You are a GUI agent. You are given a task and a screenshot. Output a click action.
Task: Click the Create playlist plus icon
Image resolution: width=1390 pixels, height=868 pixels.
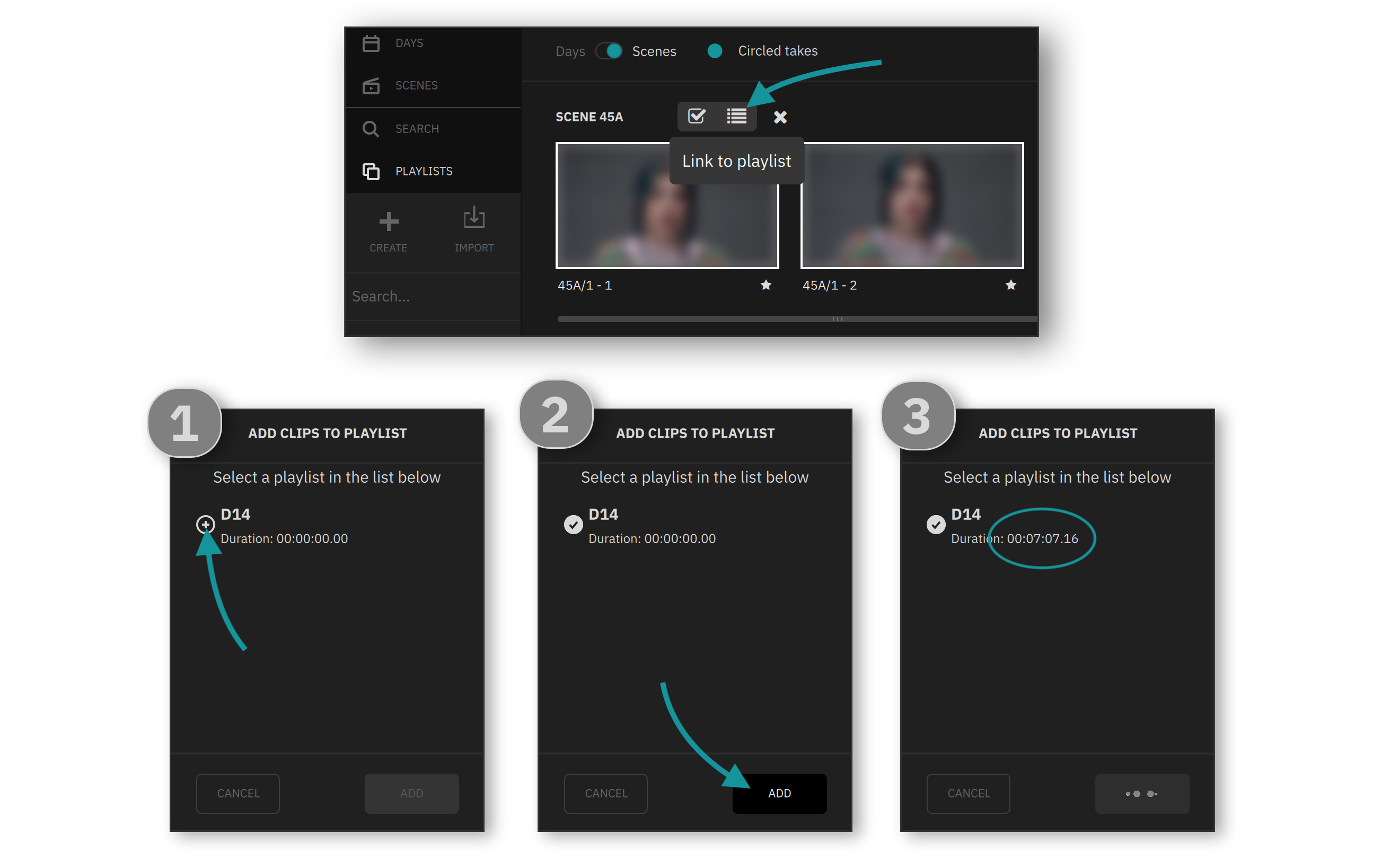point(389,222)
